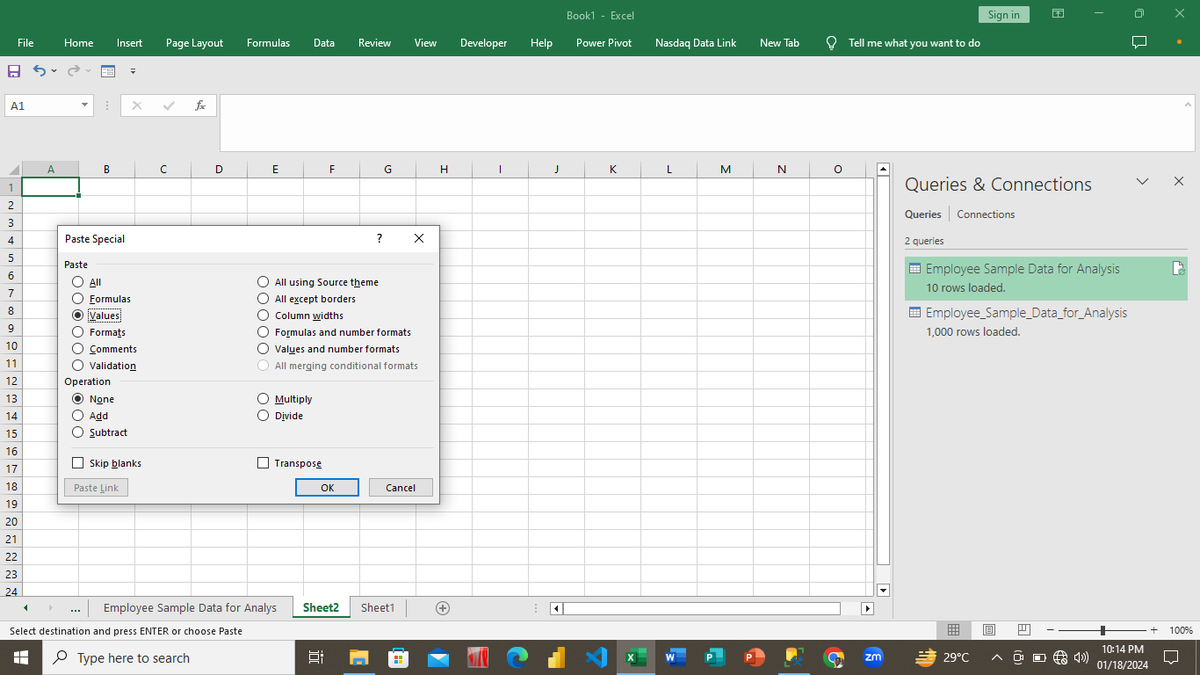The image size is (1200, 675).
Task: Open the Nasdaq Data Link tab
Action: point(695,43)
